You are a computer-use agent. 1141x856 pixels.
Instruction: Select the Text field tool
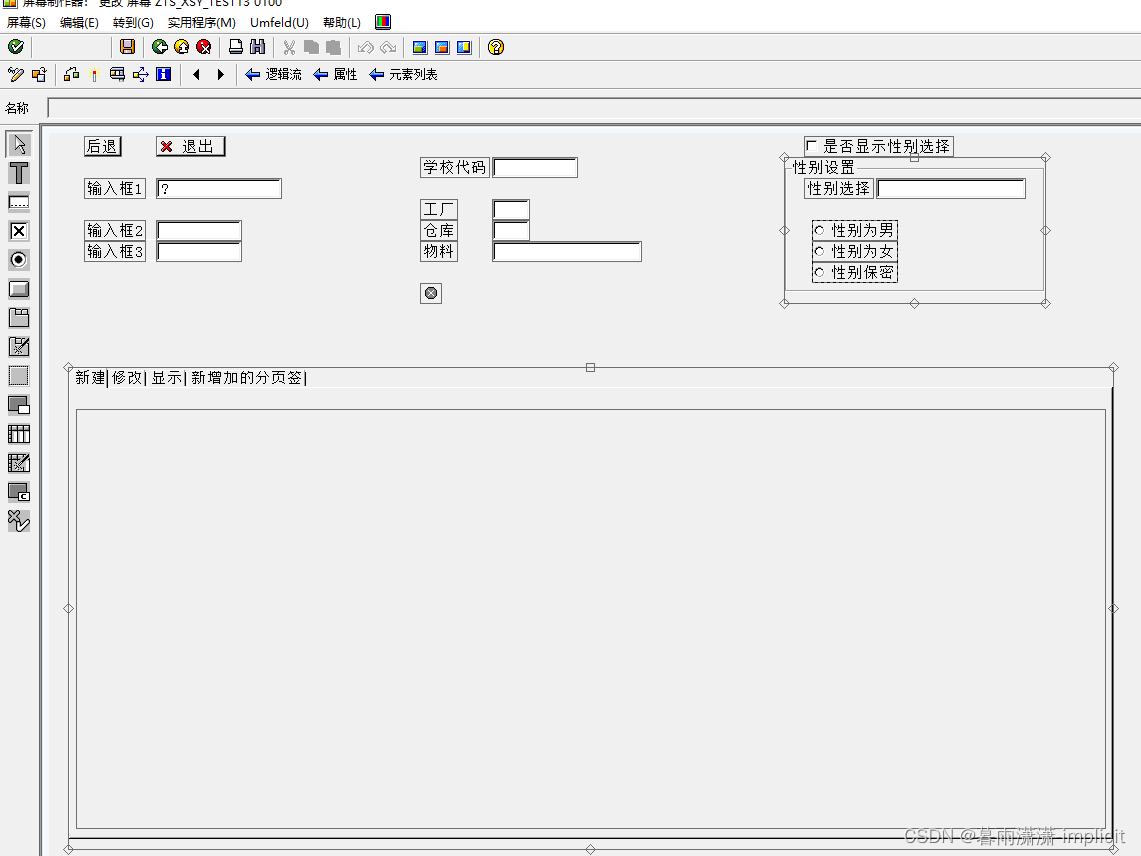click(18, 172)
